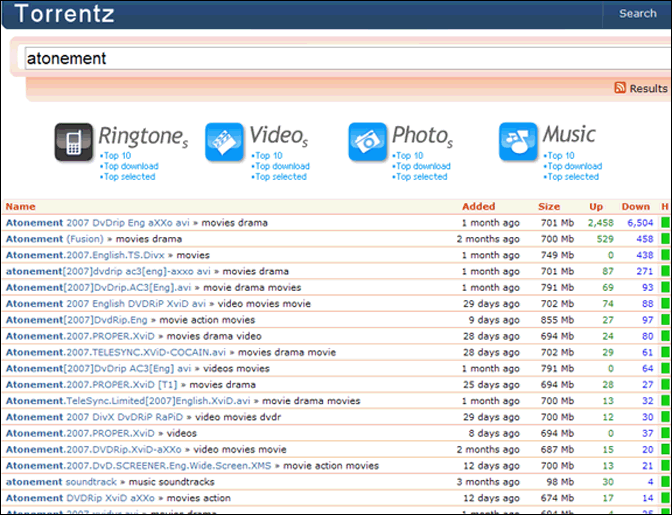The image size is (672, 515).
Task: Click the 25 days ago date
Action: point(491,385)
